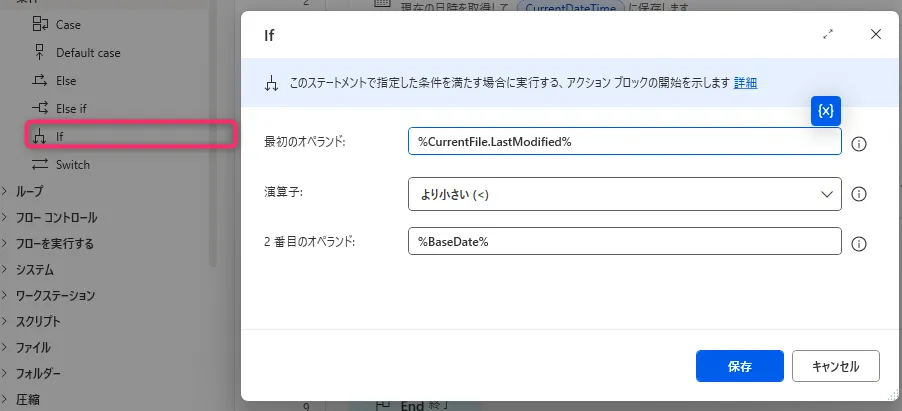This screenshot has height=411, width=902.
Task: Click info icon beside 2番目のオペランド field
Action: pos(858,244)
